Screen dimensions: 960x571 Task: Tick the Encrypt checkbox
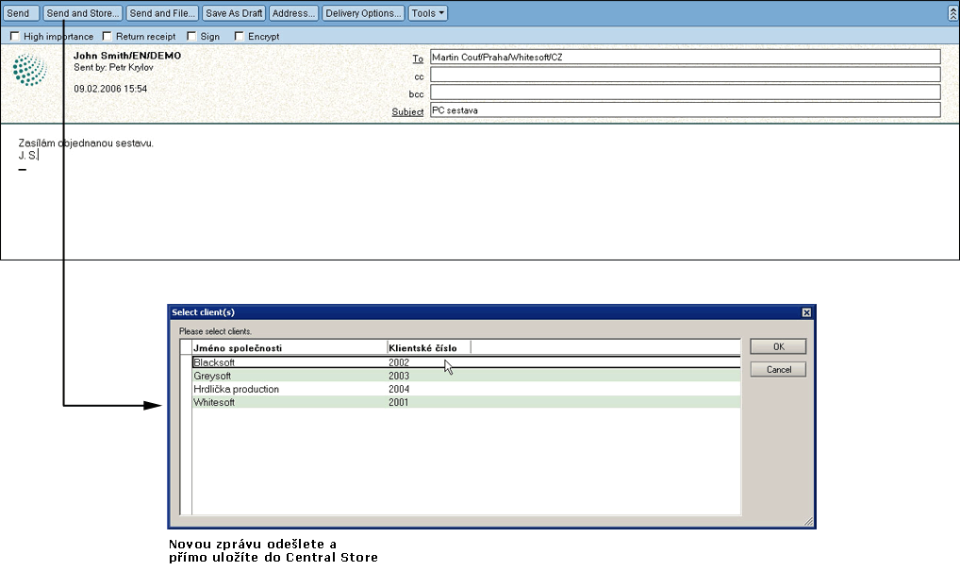click(239, 37)
